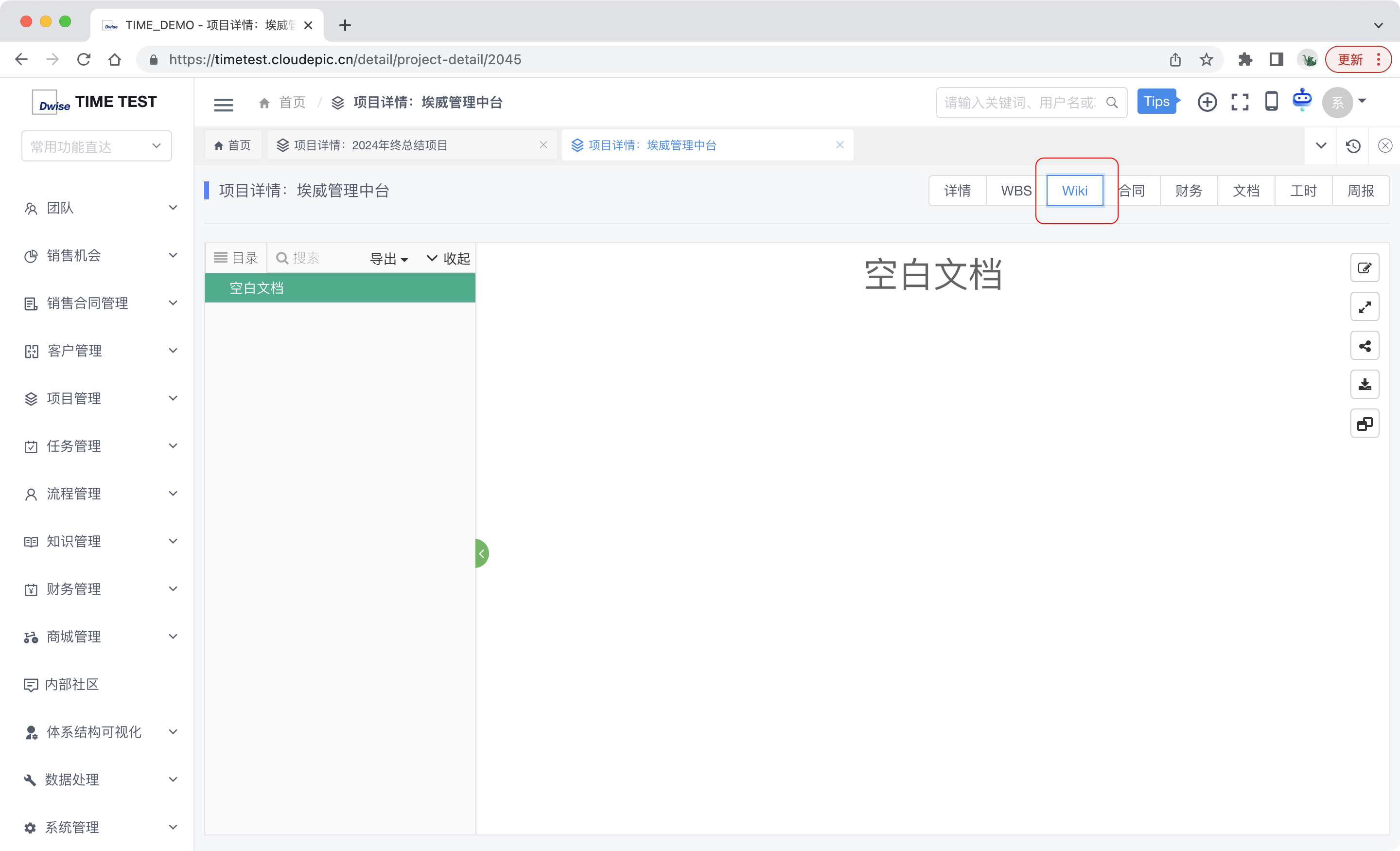This screenshot has width=1400, height=851.
Task: Click the copy/duplicate icon in document toolbar
Action: (x=1364, y=424)
